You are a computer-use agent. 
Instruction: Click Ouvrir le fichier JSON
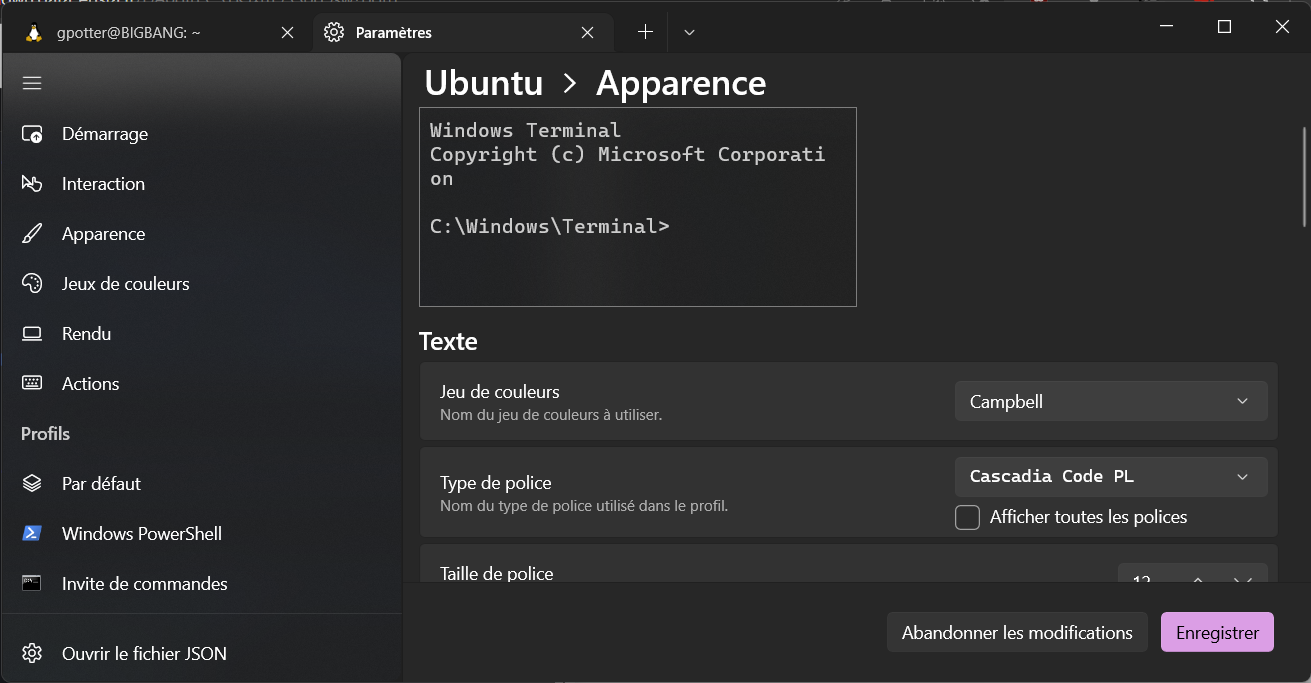(201, 654)
